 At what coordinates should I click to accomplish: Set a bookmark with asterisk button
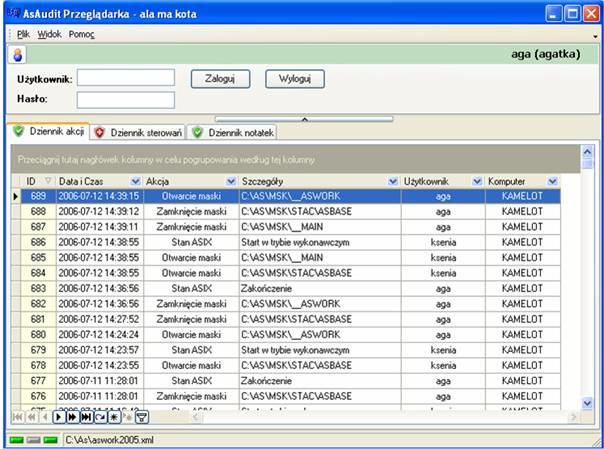pos(114,417)
